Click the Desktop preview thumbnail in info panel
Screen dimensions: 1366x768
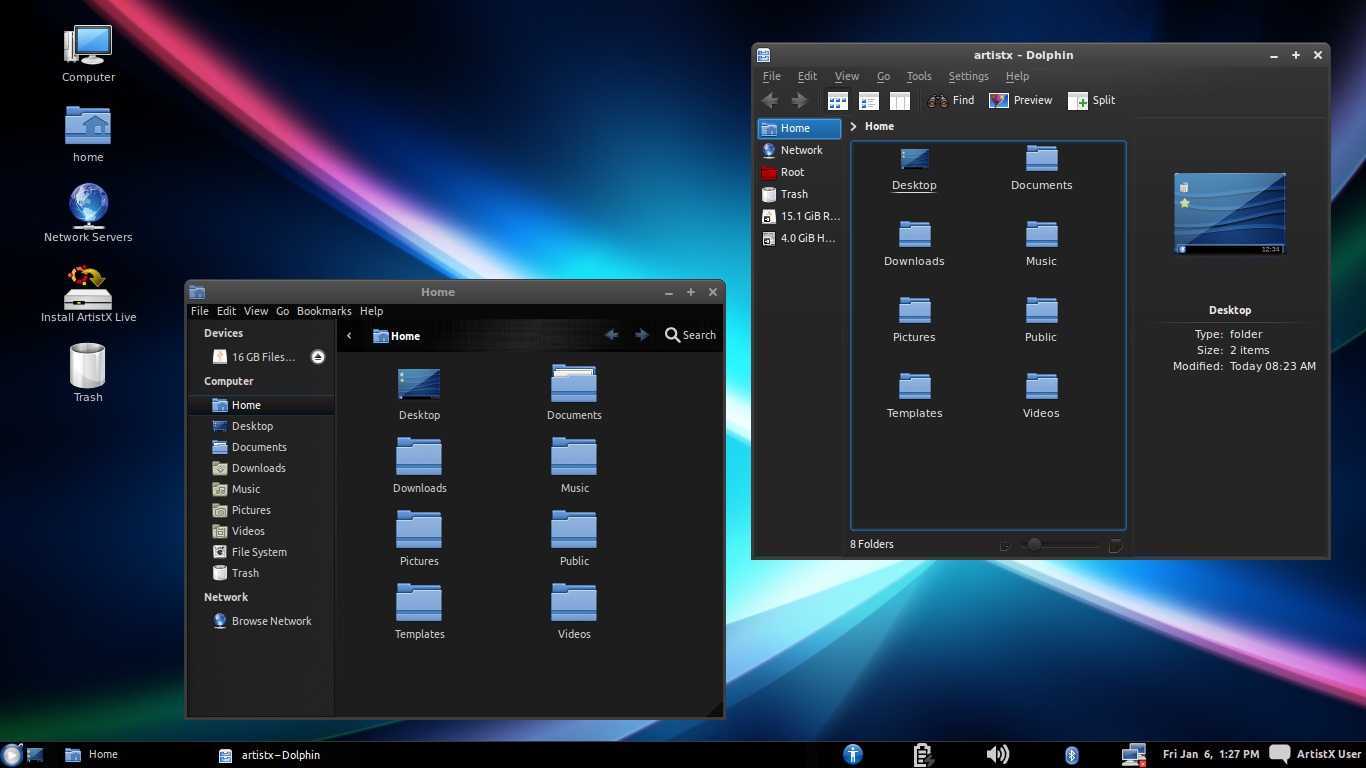pyautogui.click(x=1230, y=214)
